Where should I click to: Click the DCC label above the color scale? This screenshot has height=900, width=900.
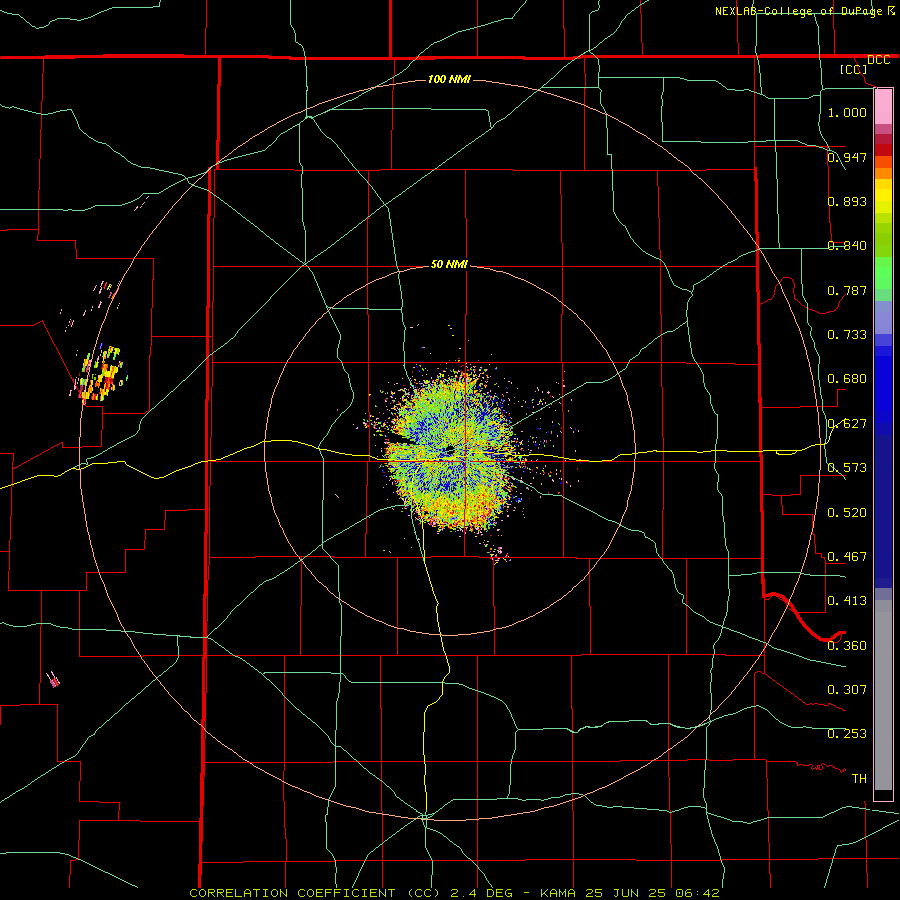tap(878, 60)
